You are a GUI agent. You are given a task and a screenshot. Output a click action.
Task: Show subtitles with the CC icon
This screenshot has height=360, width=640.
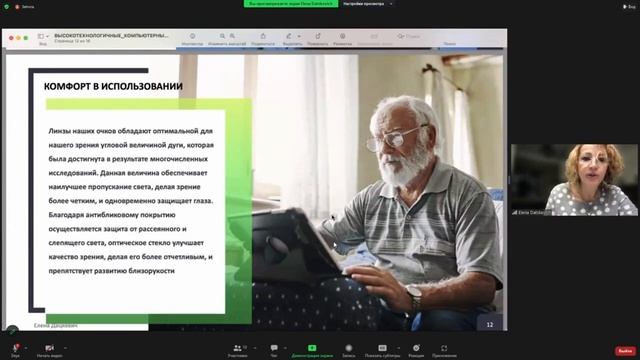pyautogui.click(x=382, y=348)
